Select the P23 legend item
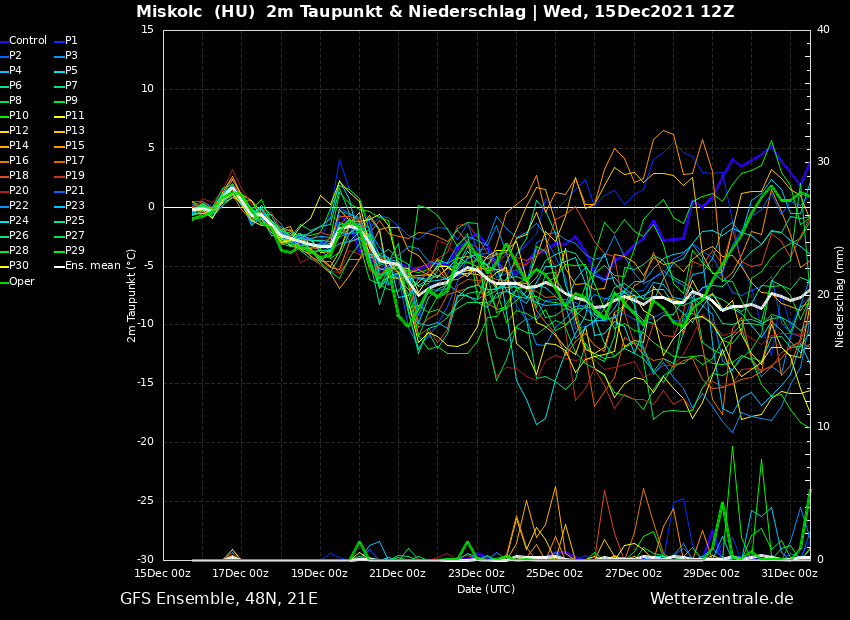850x620 pixels. tap(75, 206)
